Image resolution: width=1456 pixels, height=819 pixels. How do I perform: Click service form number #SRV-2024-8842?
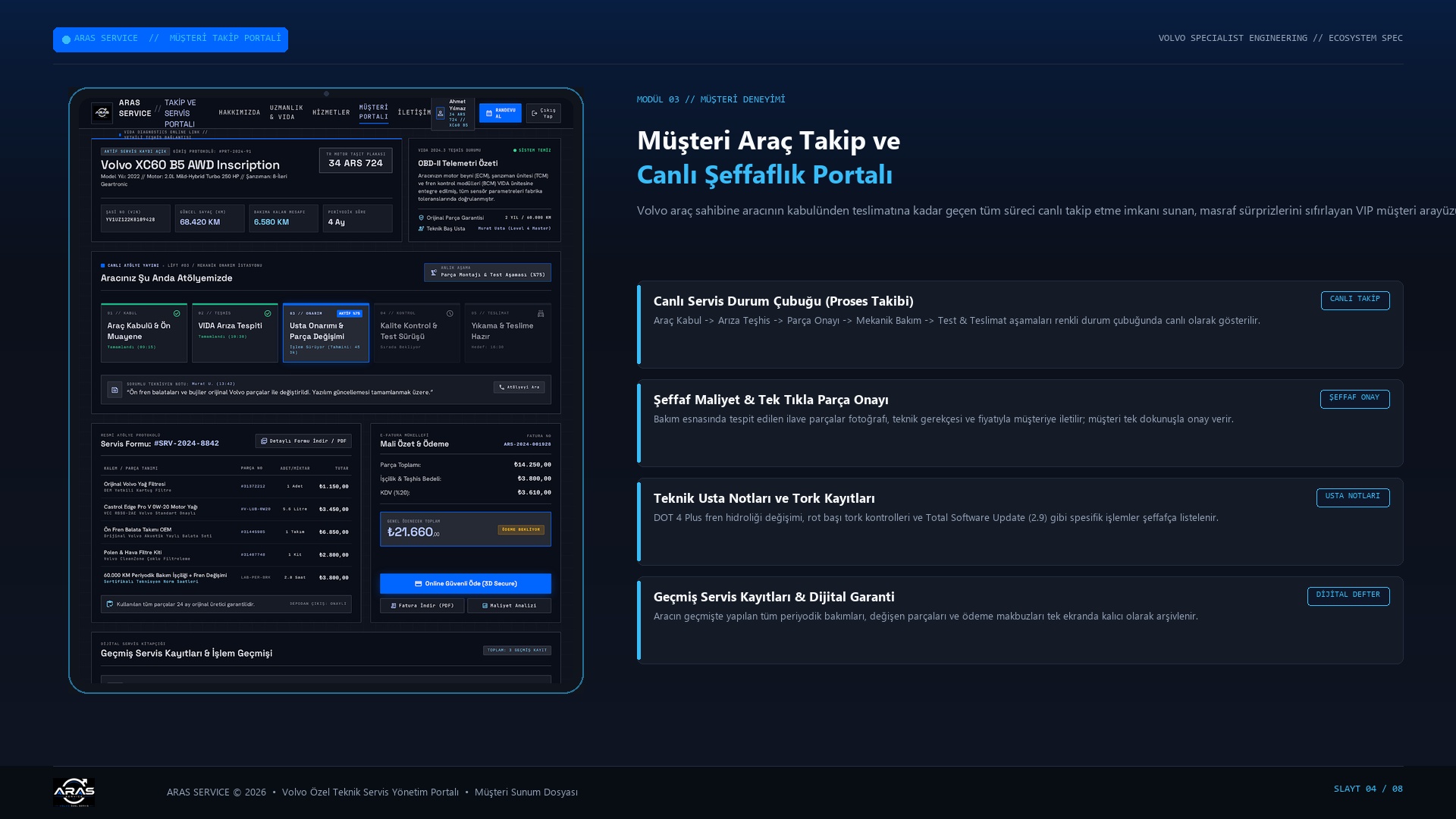(x=187, y=444)
